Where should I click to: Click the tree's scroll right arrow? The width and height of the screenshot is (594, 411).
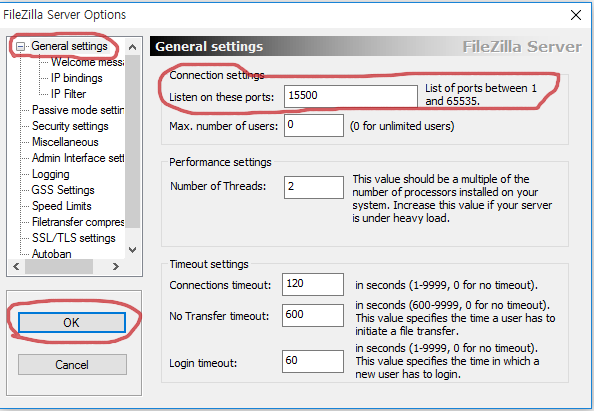coord(116,266)
